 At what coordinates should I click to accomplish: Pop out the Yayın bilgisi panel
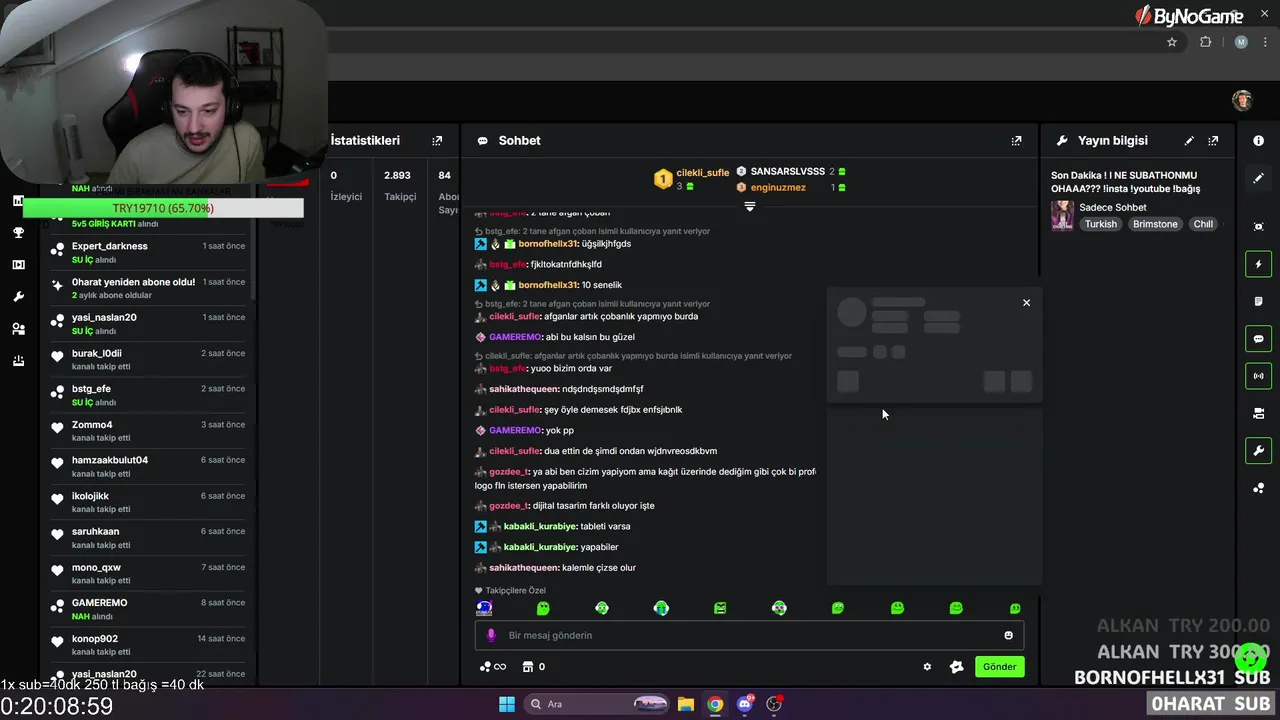click(1213, 141)
